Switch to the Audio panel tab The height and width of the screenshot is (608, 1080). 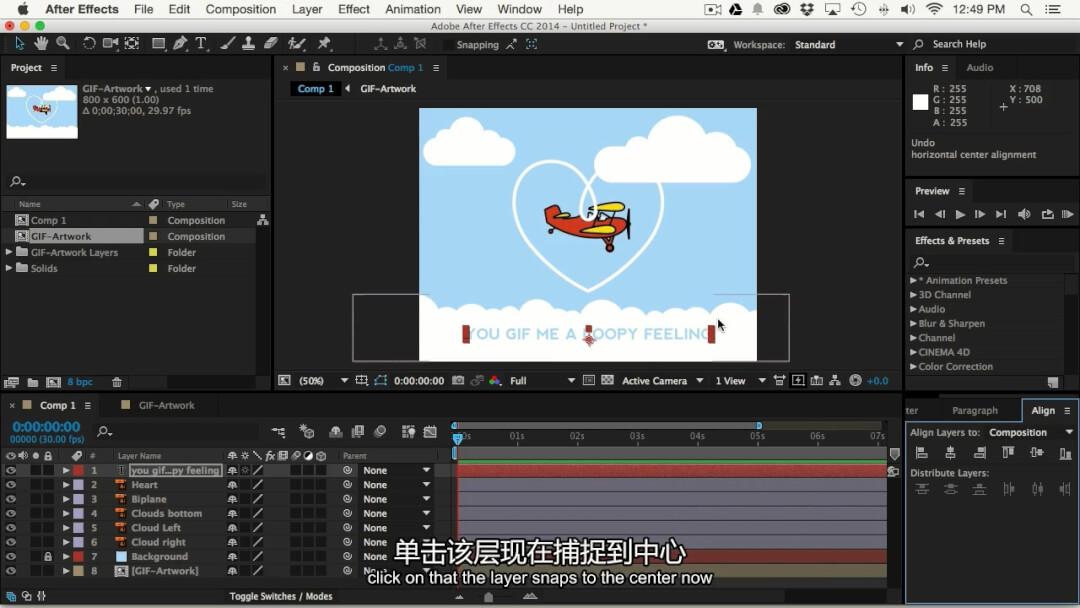pos(979,67)
